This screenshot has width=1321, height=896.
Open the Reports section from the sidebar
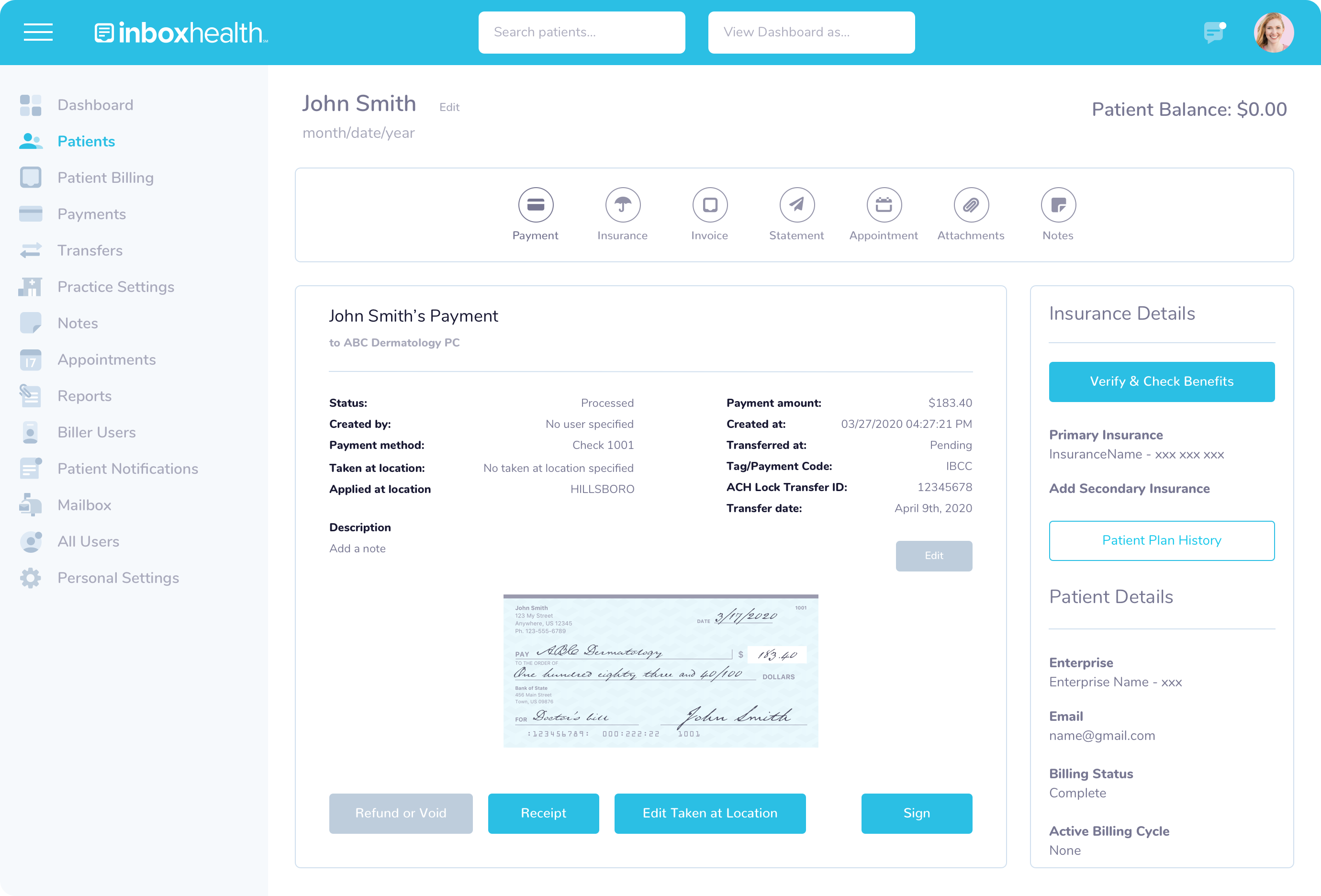(x=84, y=396)
